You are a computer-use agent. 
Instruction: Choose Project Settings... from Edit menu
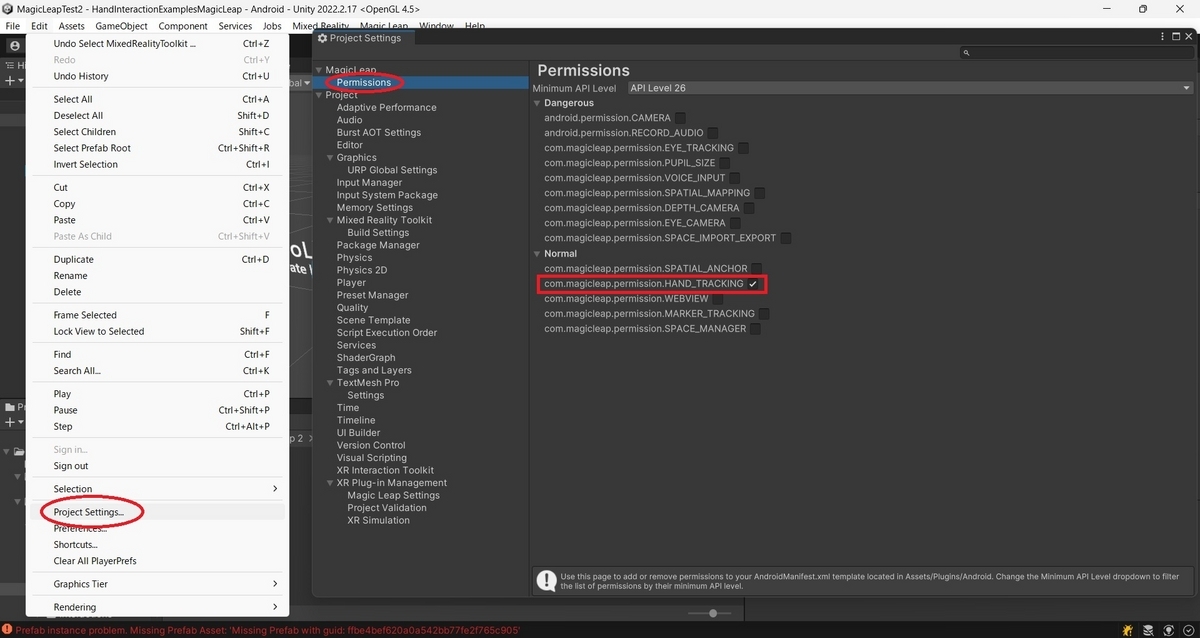(157, 512)
